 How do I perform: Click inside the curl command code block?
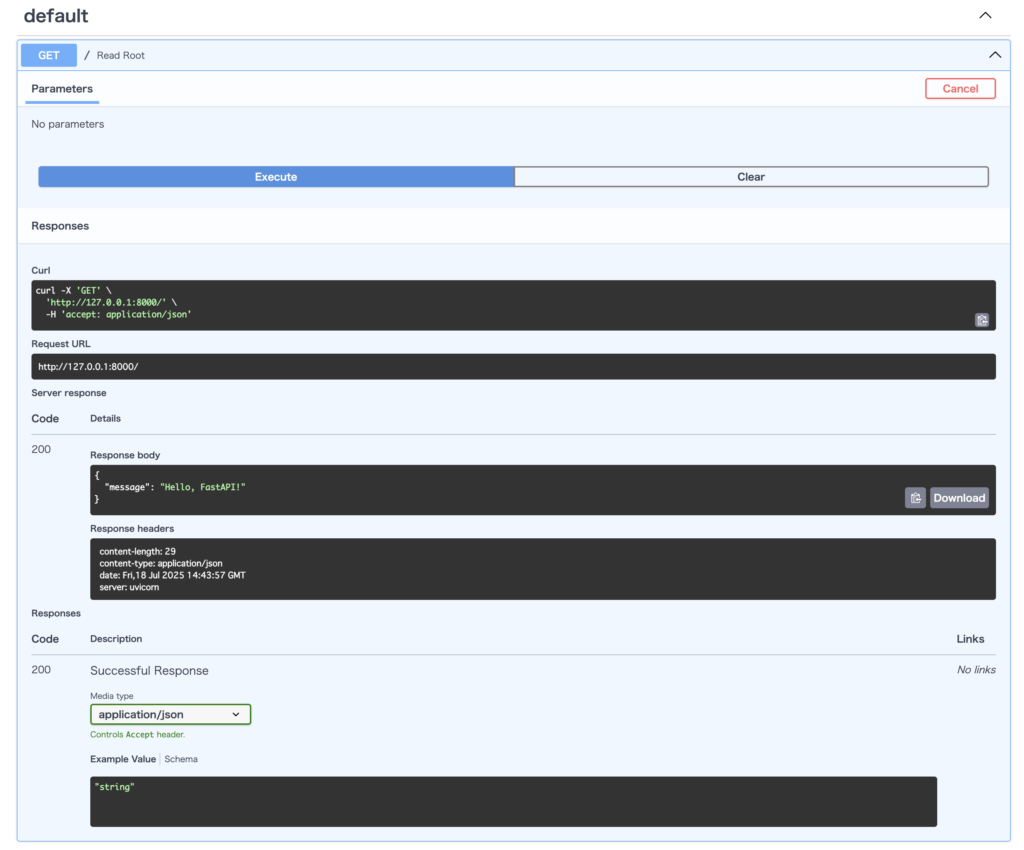coord(513,305)
